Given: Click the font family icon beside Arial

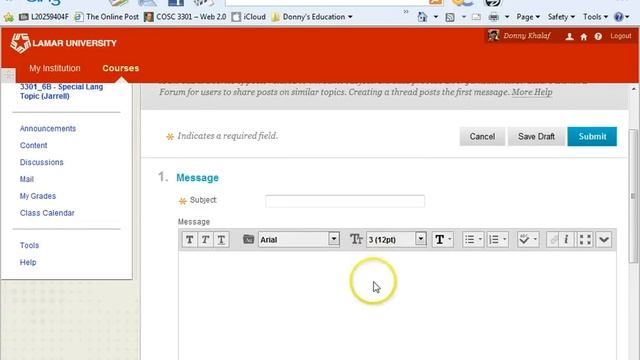Looking at the screenshot, I should [x=249, y=239].
